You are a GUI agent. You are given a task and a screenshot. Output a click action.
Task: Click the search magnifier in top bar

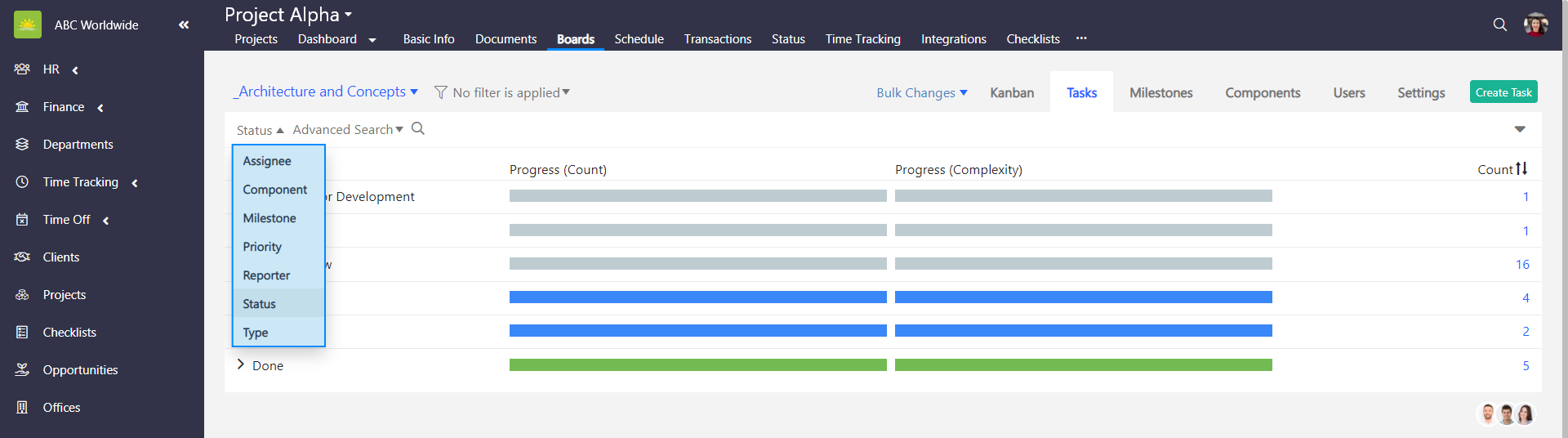(1499, 25)
